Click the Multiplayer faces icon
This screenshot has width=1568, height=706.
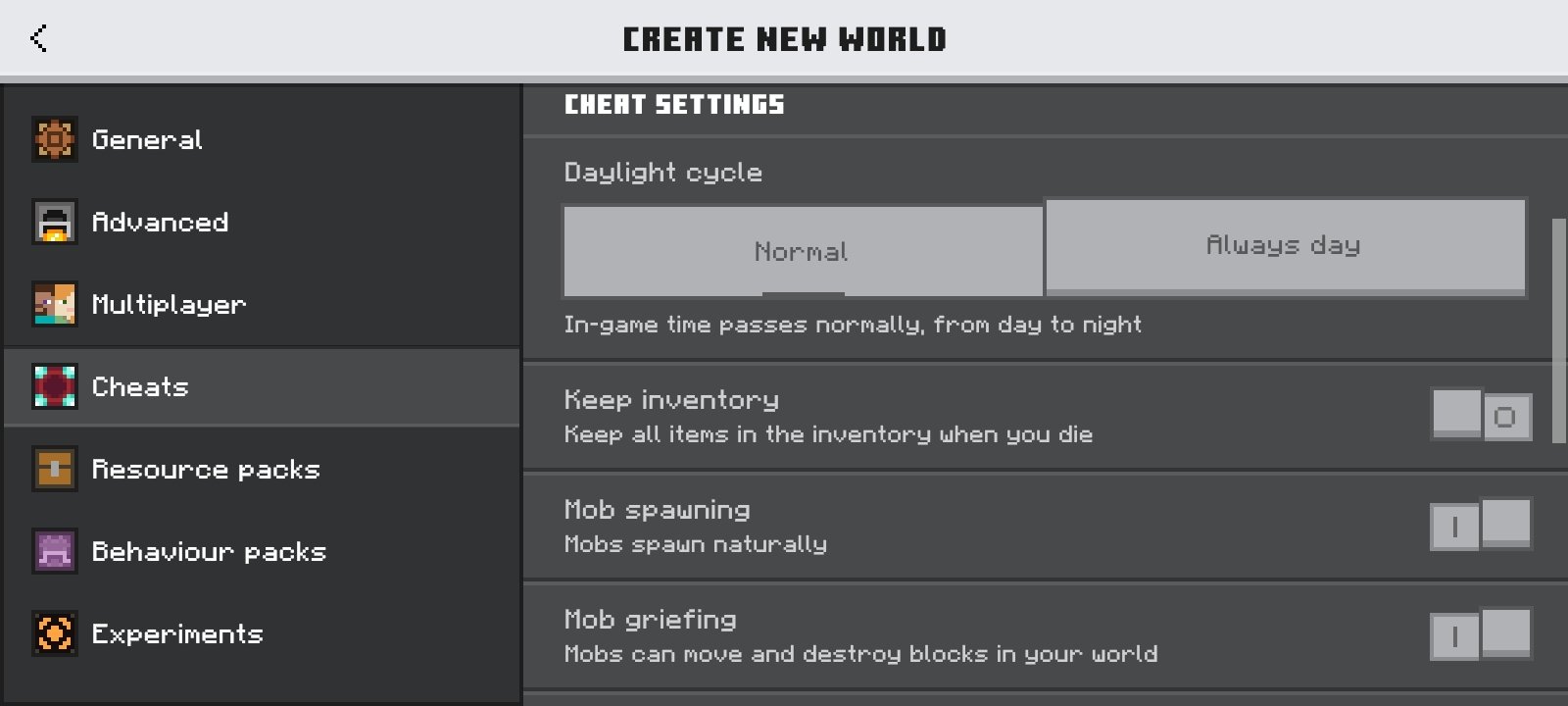coord(55,305)
